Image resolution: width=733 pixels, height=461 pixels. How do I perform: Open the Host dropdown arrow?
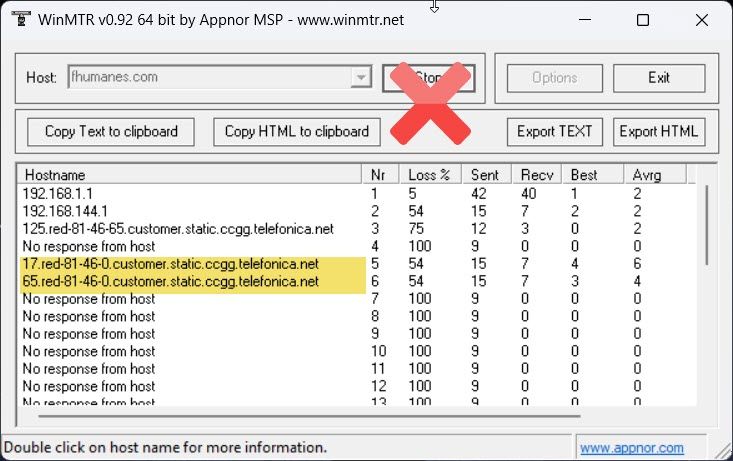tap(361, 77)
